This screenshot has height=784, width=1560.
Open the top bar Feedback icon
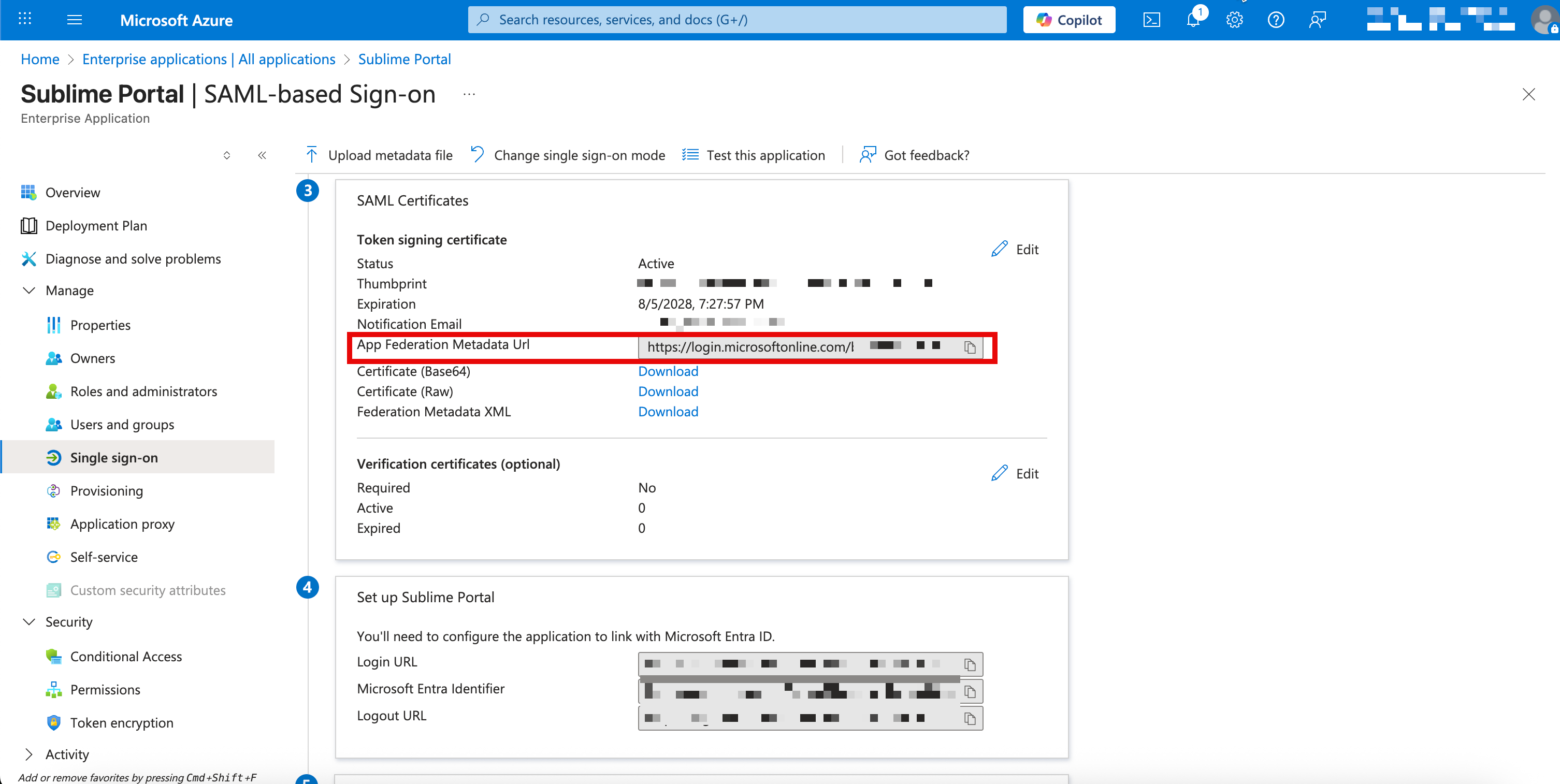pos(1317,20)
